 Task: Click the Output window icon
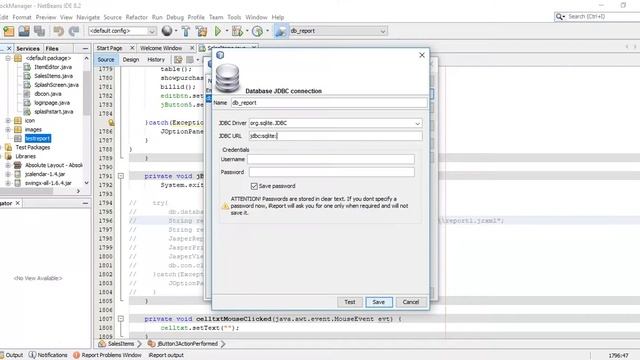coord(2,355)
